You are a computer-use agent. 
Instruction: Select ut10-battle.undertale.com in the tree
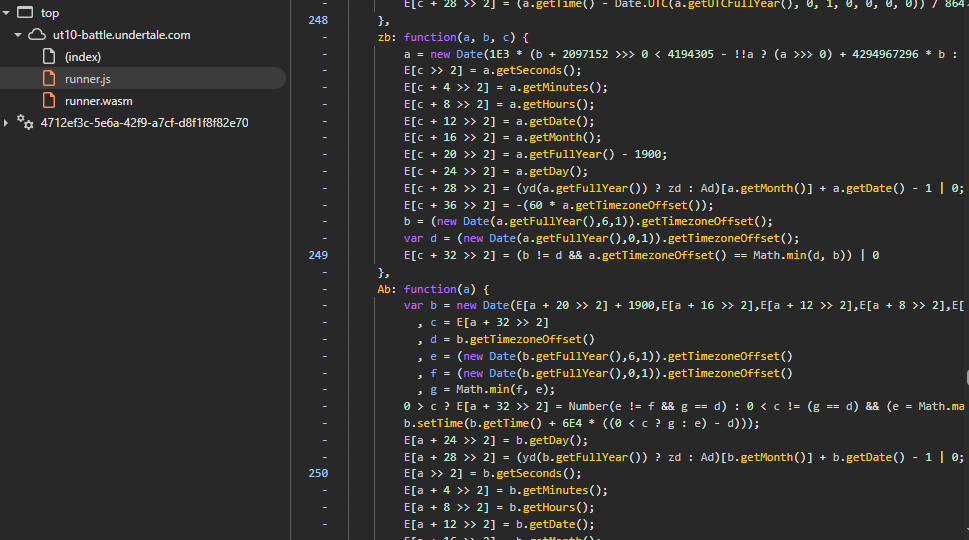[x=122, y=35]
